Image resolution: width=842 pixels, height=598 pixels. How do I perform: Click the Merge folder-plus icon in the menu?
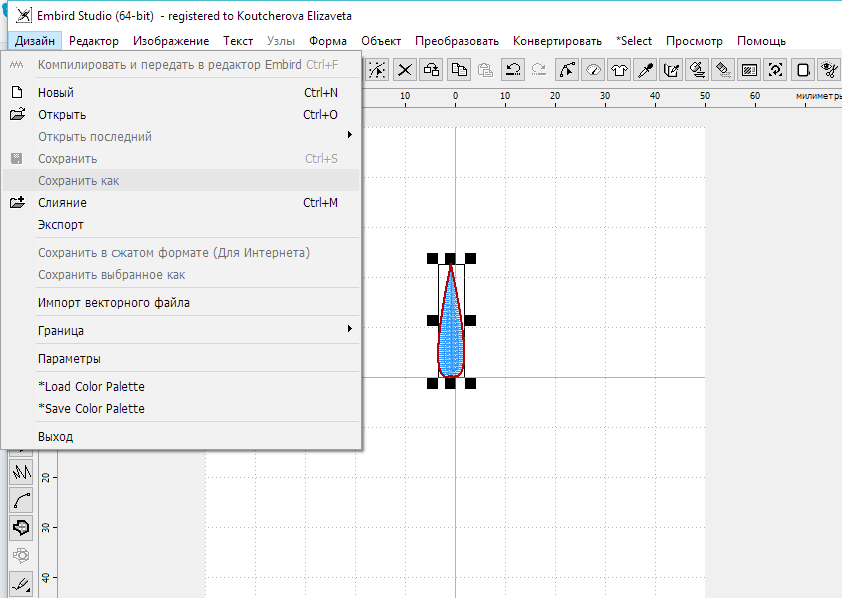[18, 202]
